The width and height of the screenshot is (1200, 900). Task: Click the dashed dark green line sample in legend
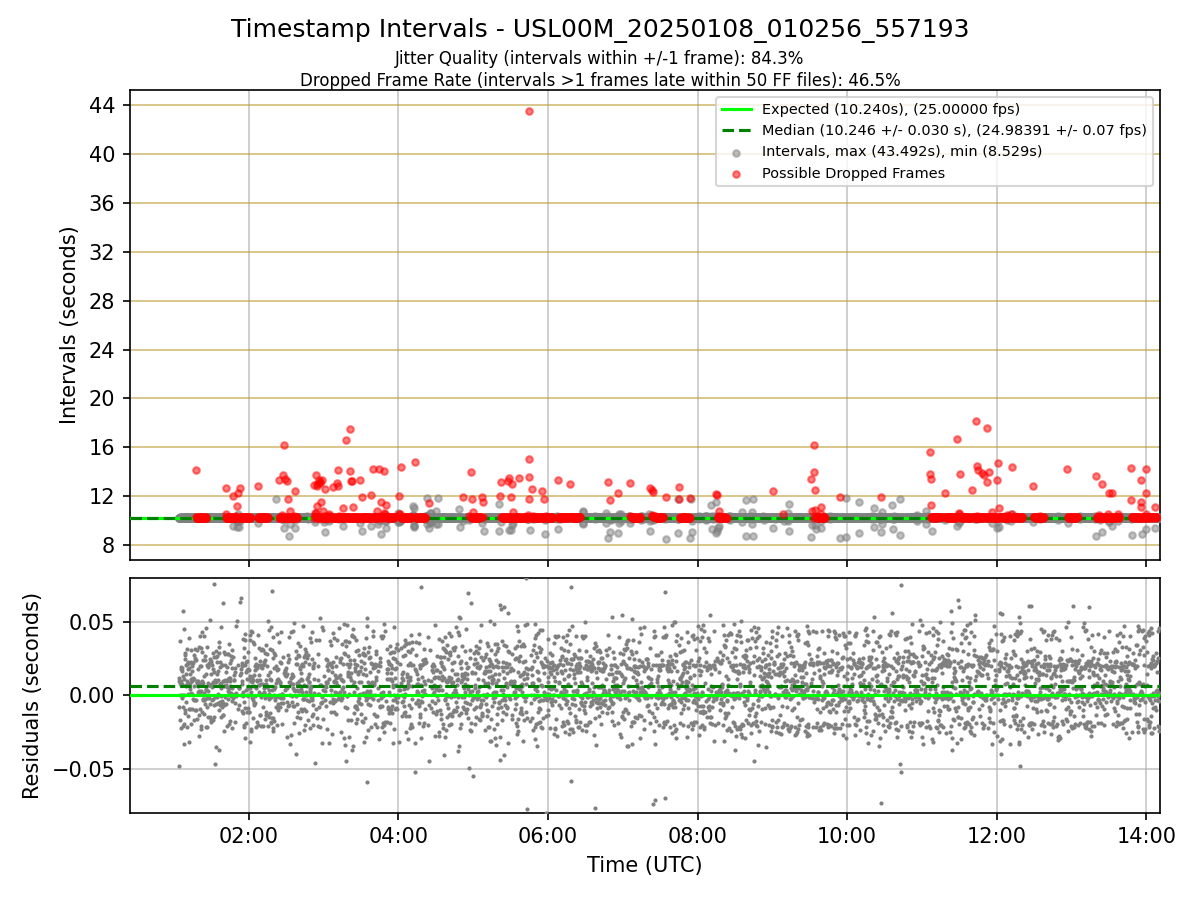736,130
